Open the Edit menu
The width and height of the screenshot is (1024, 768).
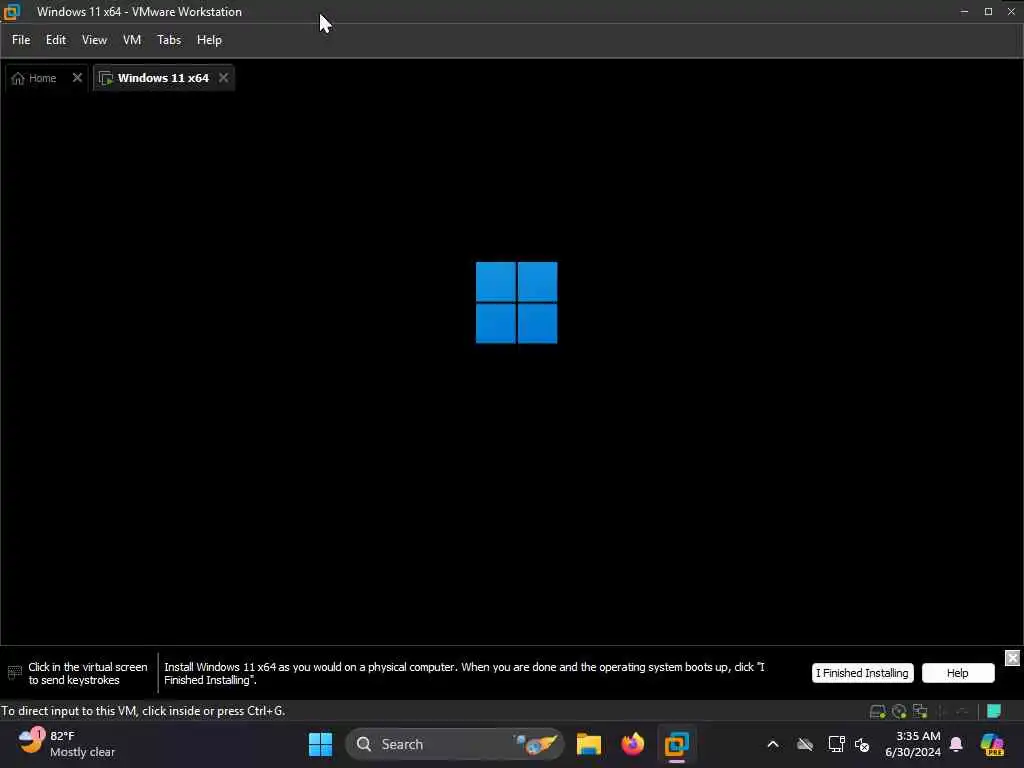pyautogui.click(x=56, y=40)
